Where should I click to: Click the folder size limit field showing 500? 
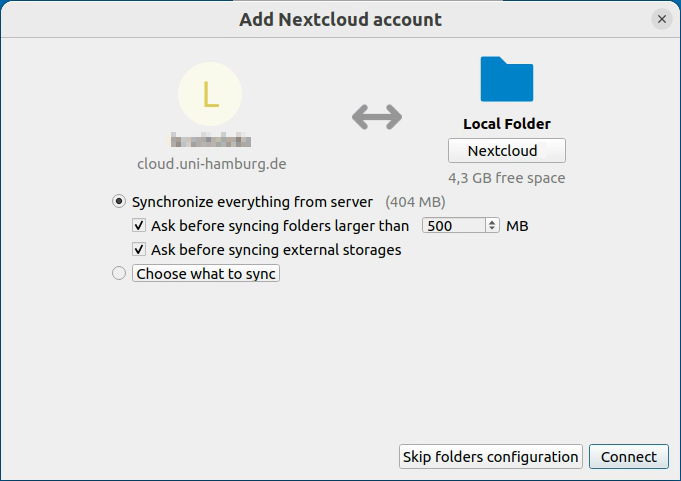[453, 225]
